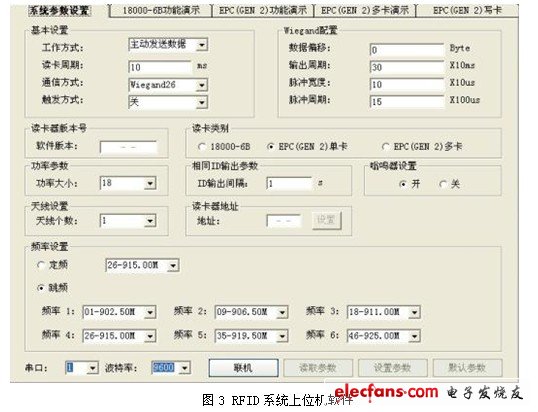538x412 pixels.
Task: Expand the 工作方式 dropdown
Action: pos(202,45)
